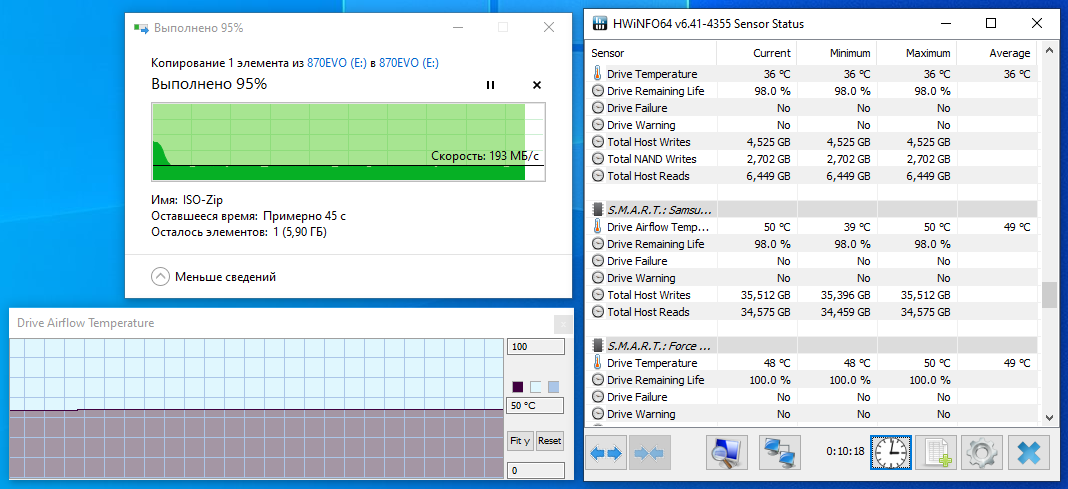Click the shrink sensor columns arrows icon
Image resolution: width=1068 pixels, height=489 pixels.
coord(651,453)
